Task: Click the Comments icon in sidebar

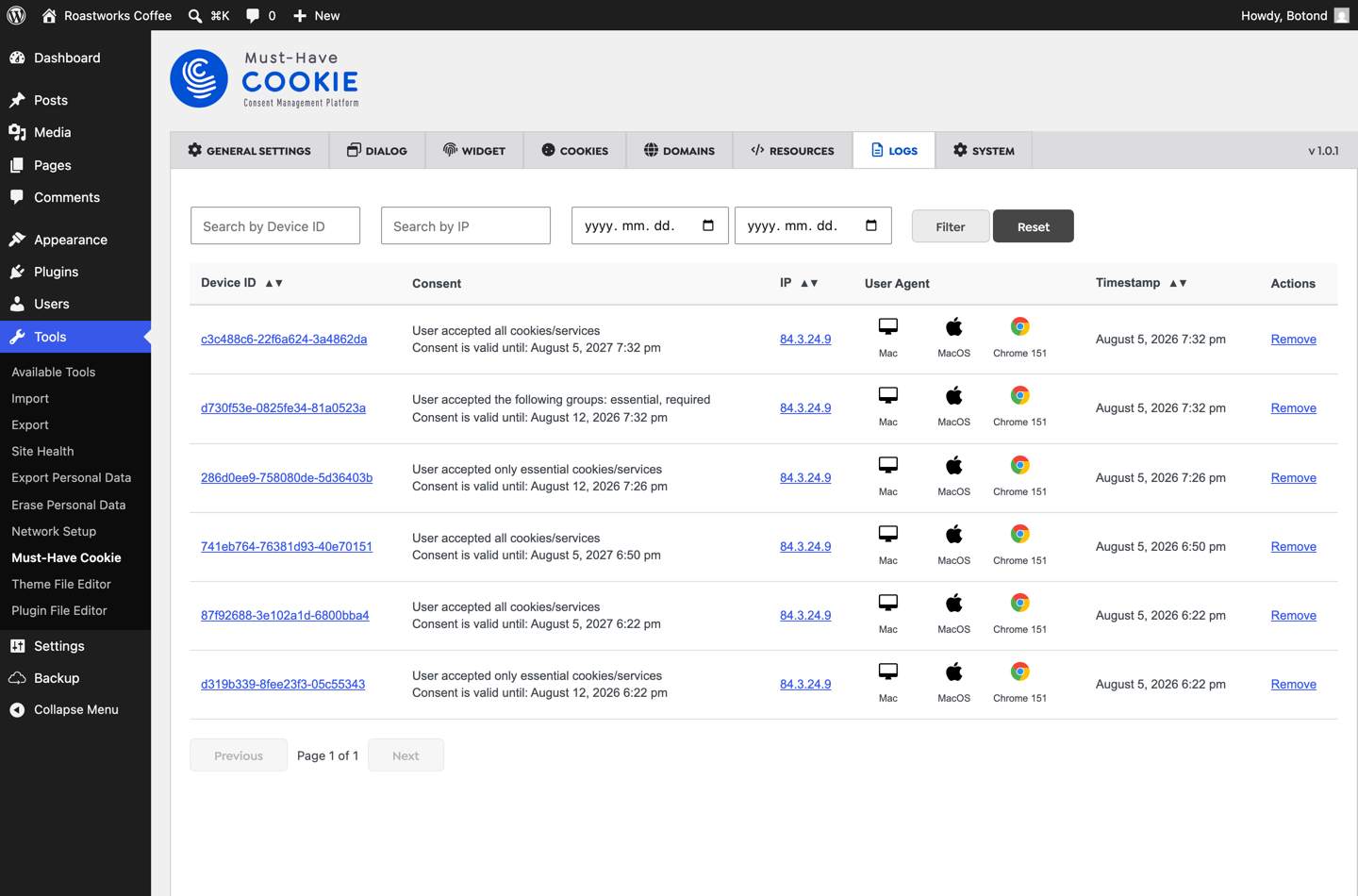Action: (x=17, y=197)
